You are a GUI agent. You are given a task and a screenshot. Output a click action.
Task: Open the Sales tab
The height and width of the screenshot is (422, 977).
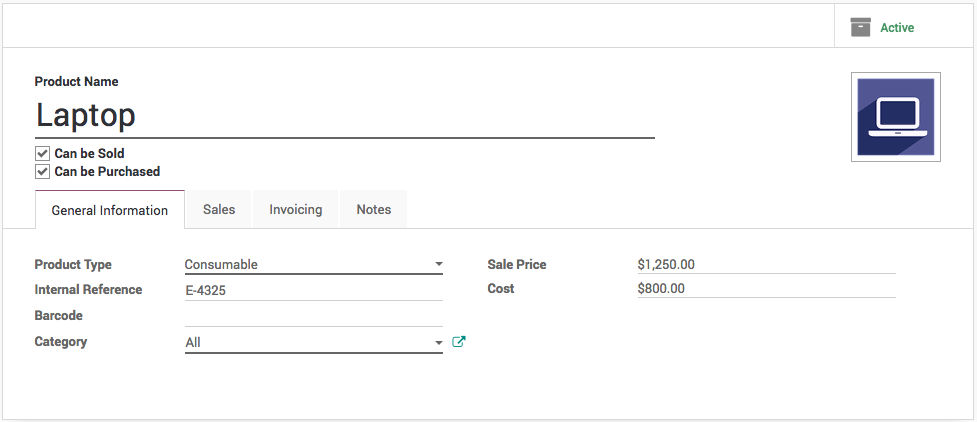pos(219,210)
